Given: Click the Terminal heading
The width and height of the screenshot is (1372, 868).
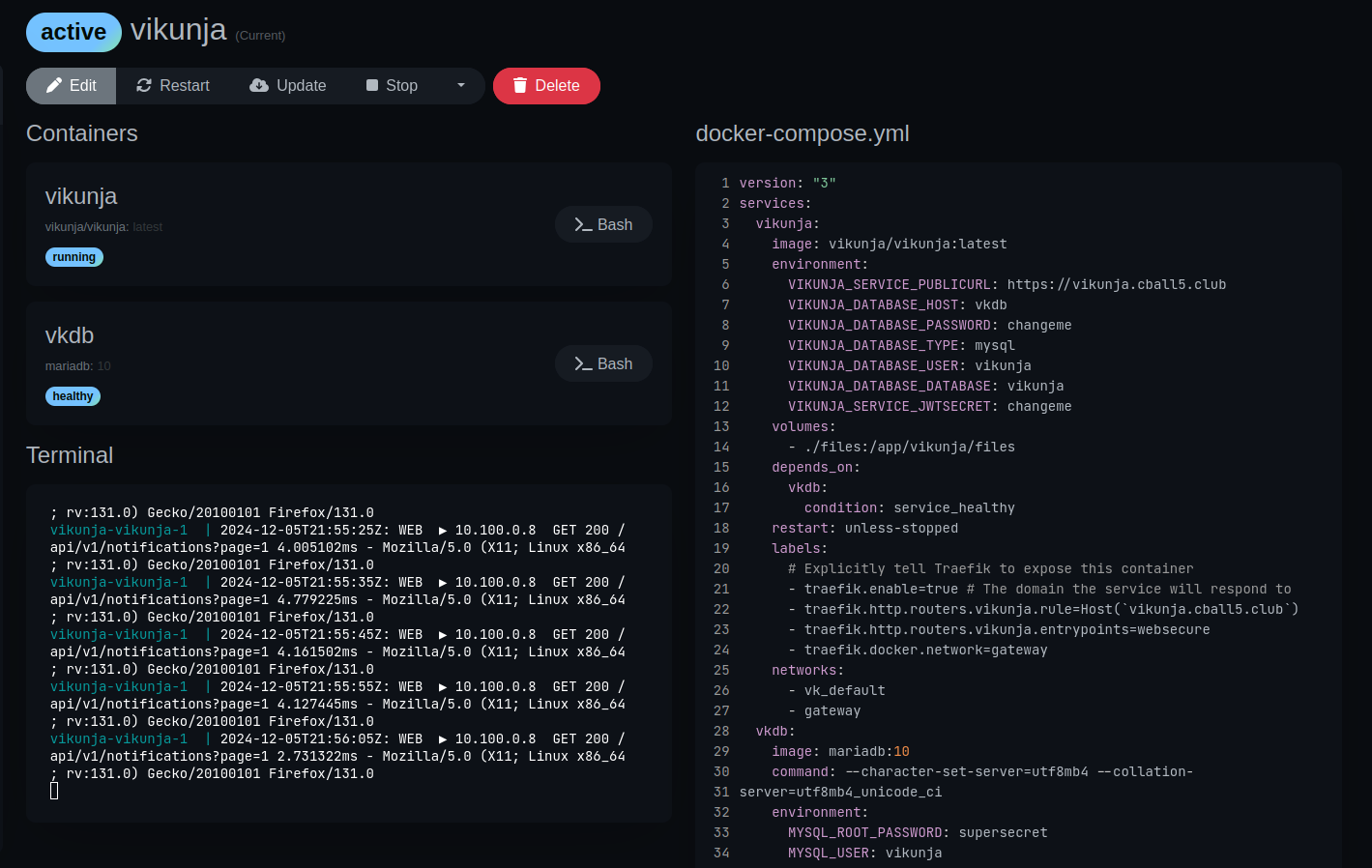Looking at the screenshot, I should 70,455.
